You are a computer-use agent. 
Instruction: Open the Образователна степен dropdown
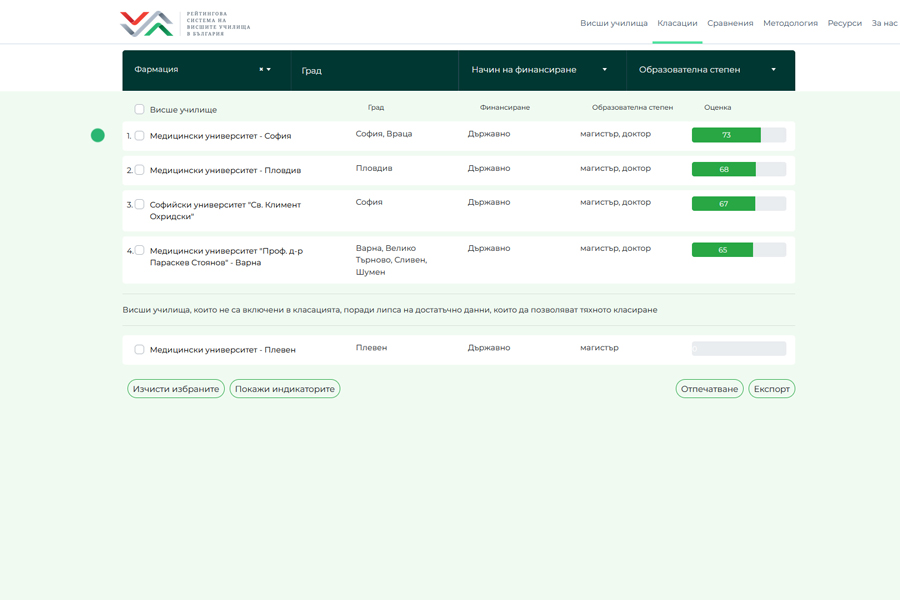point(711,70)
